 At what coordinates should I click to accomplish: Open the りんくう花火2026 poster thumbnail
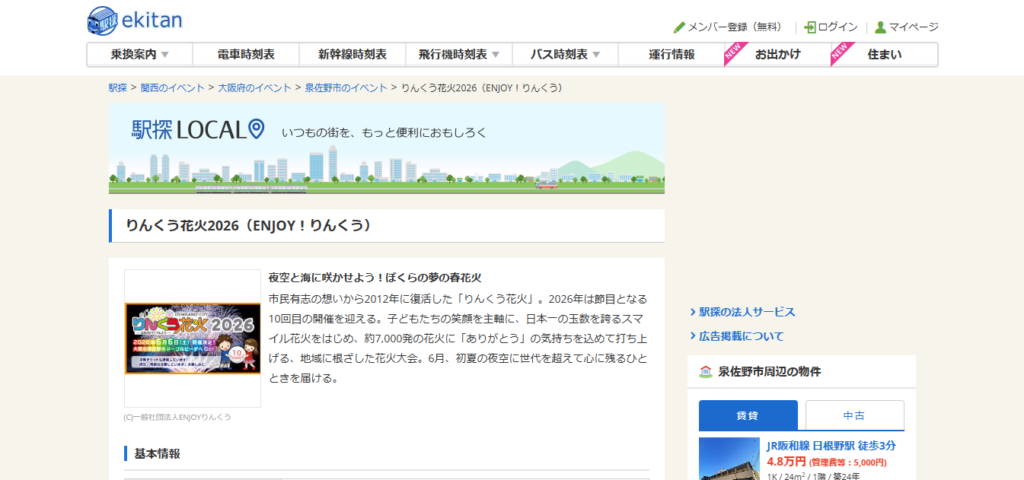click(192, 338)
